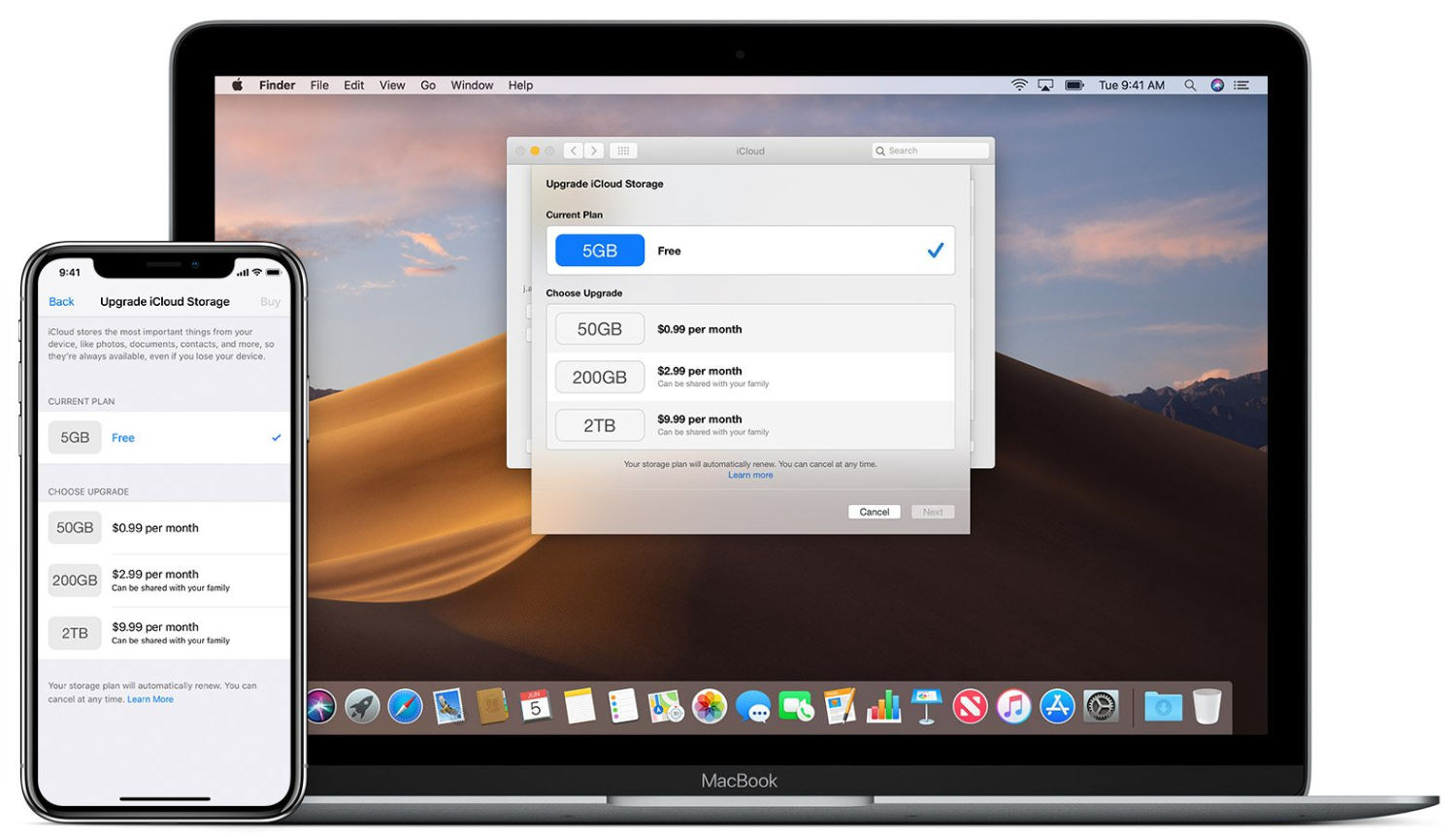Tap Back on the iPhone screen
Viewport: 1456px width, 837px height.
[61, 302]
